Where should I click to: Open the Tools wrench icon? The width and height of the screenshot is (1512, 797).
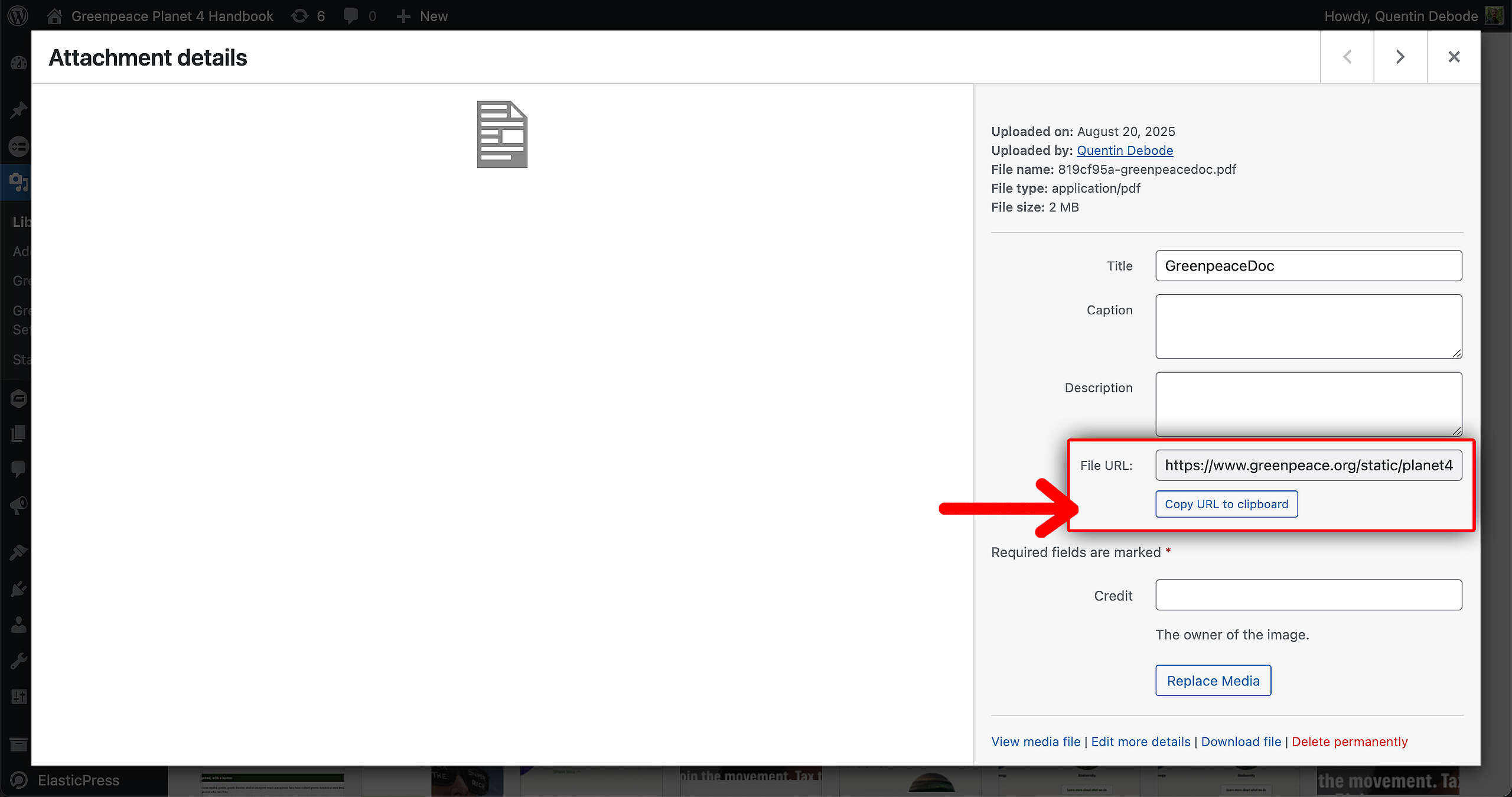click(18, 661)
